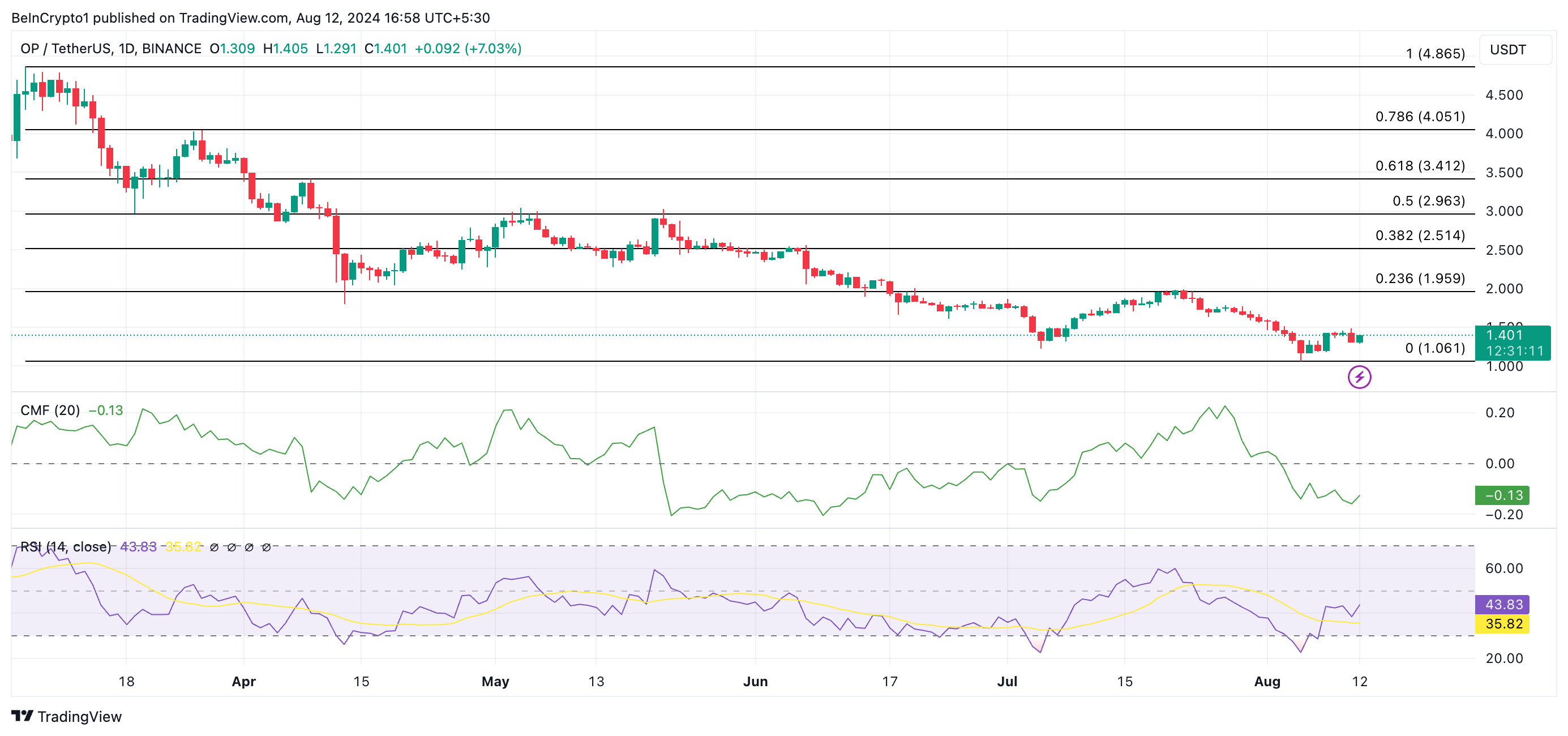Image resolution: width=1568 pixels, height=736 pixels.
Task: Click last ∅ symbol in RSI legend
Action: point(266,547)
